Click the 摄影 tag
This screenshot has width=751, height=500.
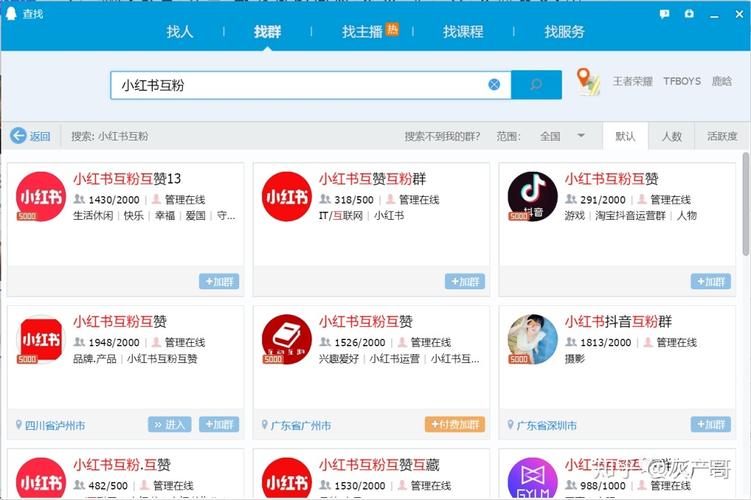(x=575, y=359)
